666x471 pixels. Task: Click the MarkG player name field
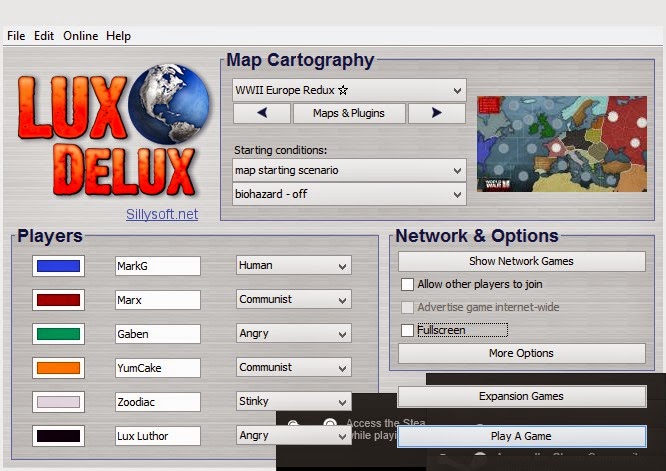[158, 266]
